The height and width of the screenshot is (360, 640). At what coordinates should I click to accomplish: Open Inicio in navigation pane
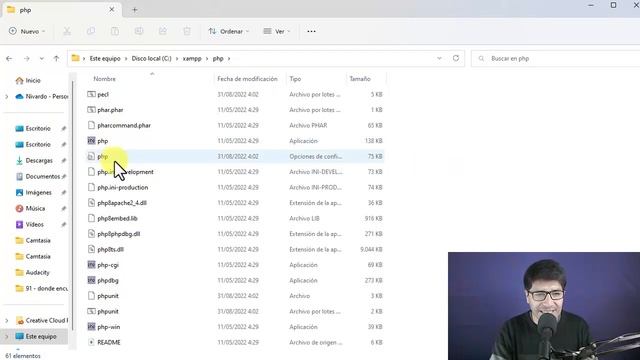pos(28,81)
